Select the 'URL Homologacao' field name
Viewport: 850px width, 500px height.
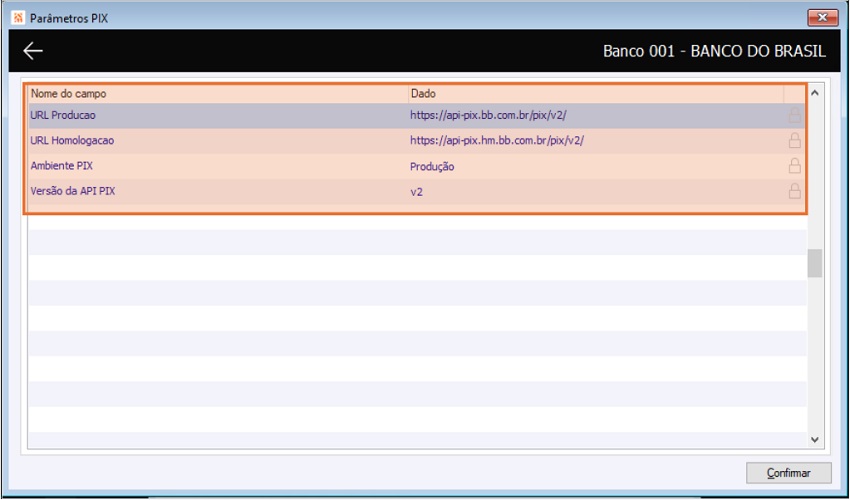tap(72, 140)
